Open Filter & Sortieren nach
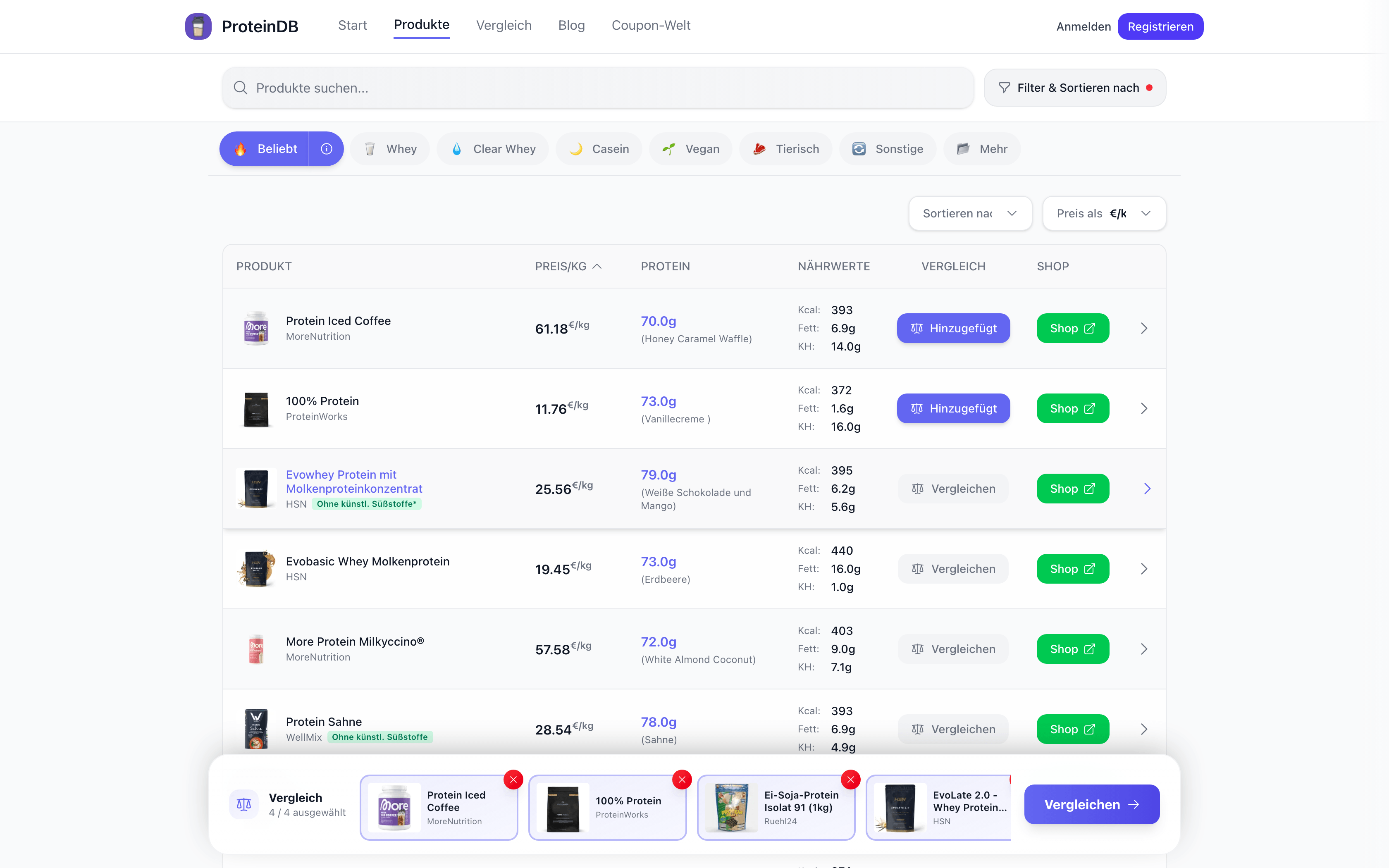 click(1074, 88)
